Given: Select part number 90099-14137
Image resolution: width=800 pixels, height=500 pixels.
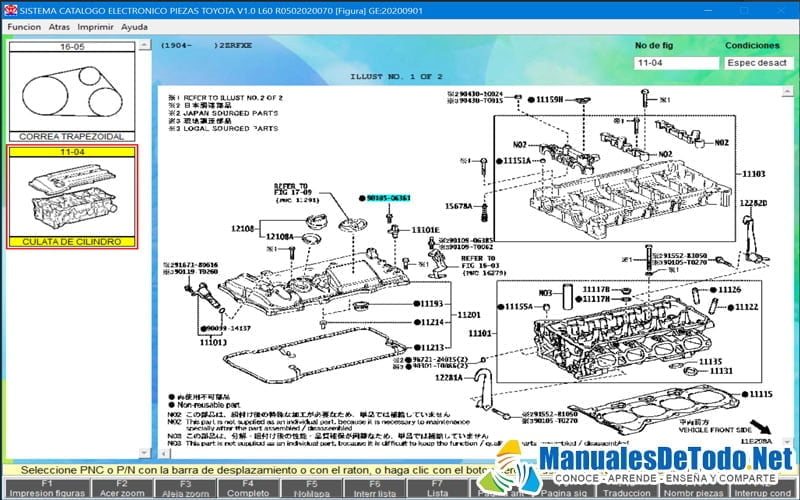Looking at the screenshot, I should tap(229, 329).
